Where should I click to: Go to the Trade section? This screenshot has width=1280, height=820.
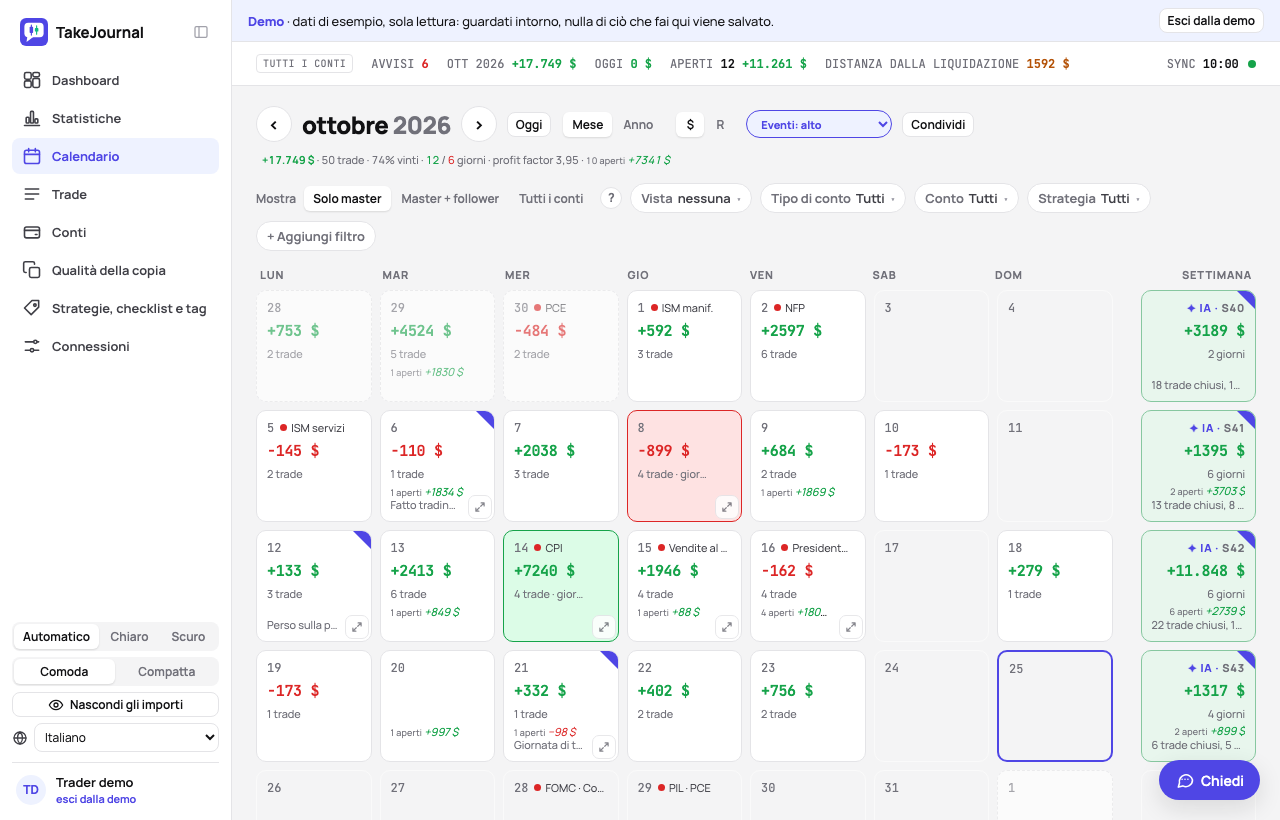click(115, 194)
